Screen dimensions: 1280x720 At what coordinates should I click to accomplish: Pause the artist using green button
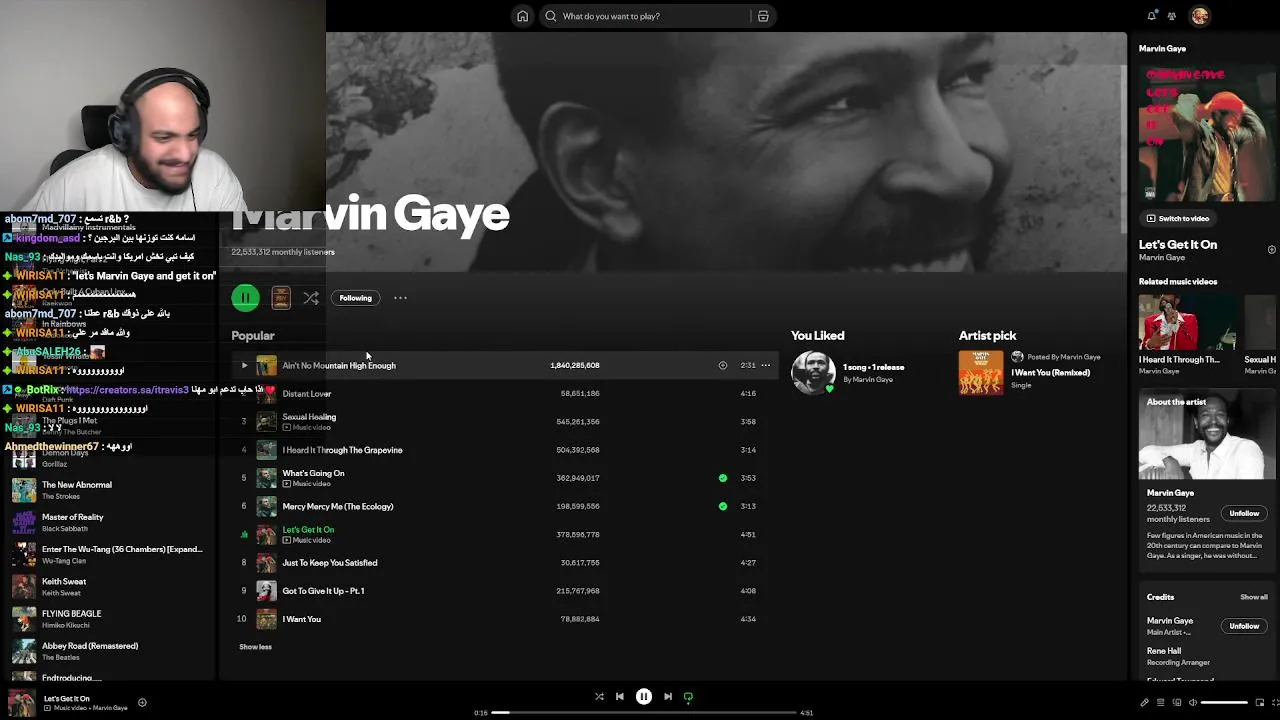tap(245, 298)
